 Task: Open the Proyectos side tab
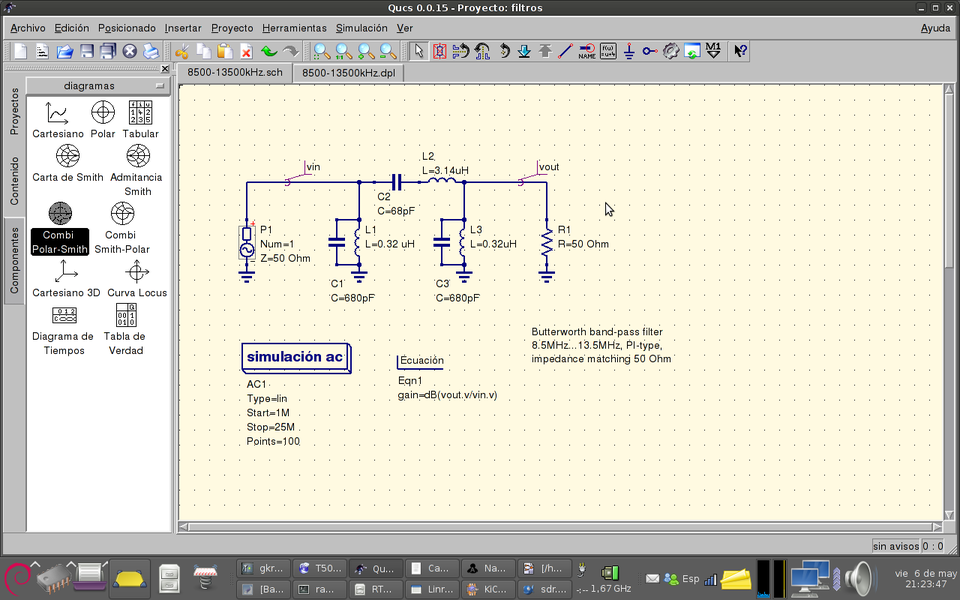click(x=14, y=111)
